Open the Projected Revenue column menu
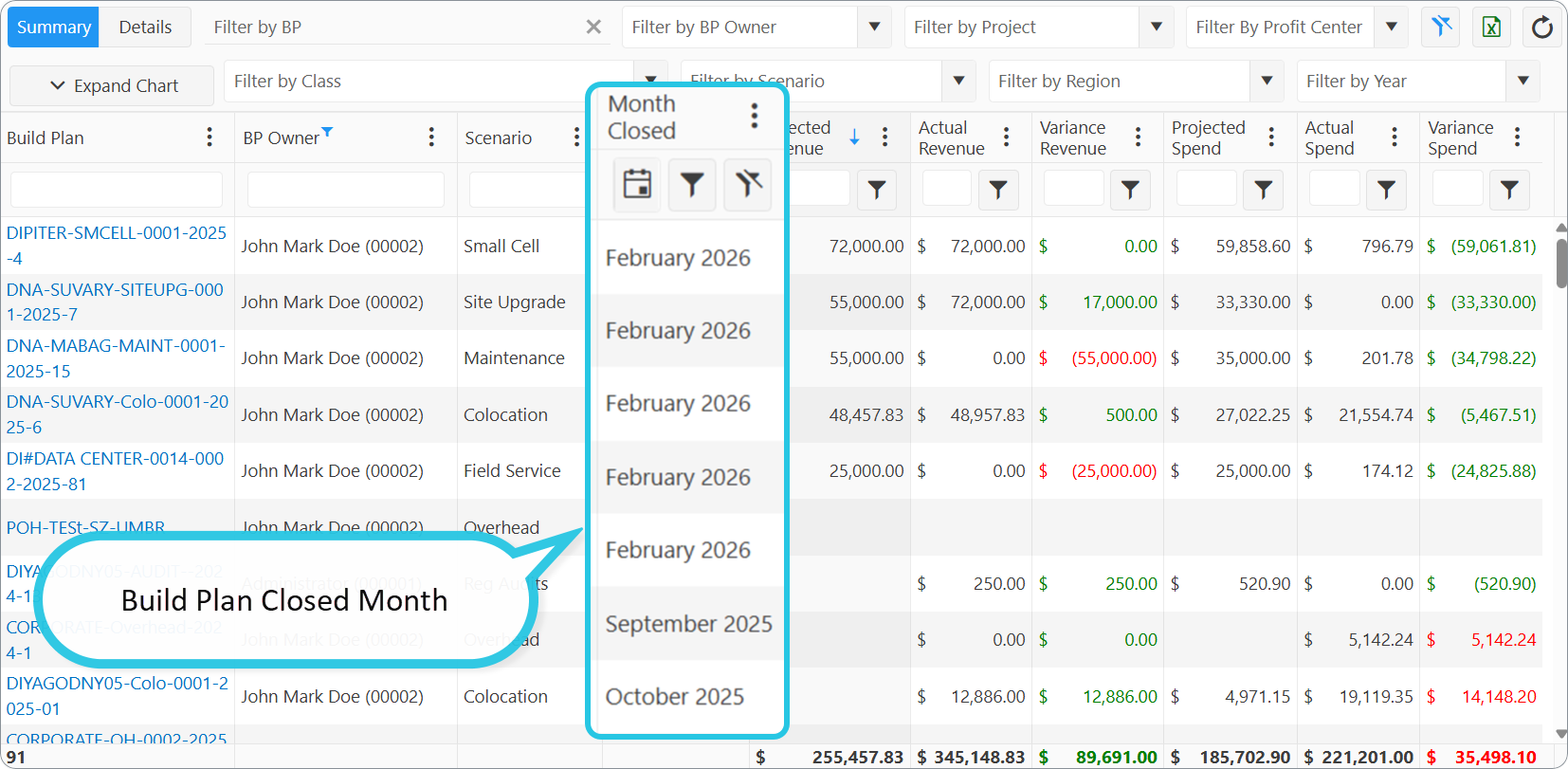This screenshot has height=769, width=1568. click(x=884, y=137)
